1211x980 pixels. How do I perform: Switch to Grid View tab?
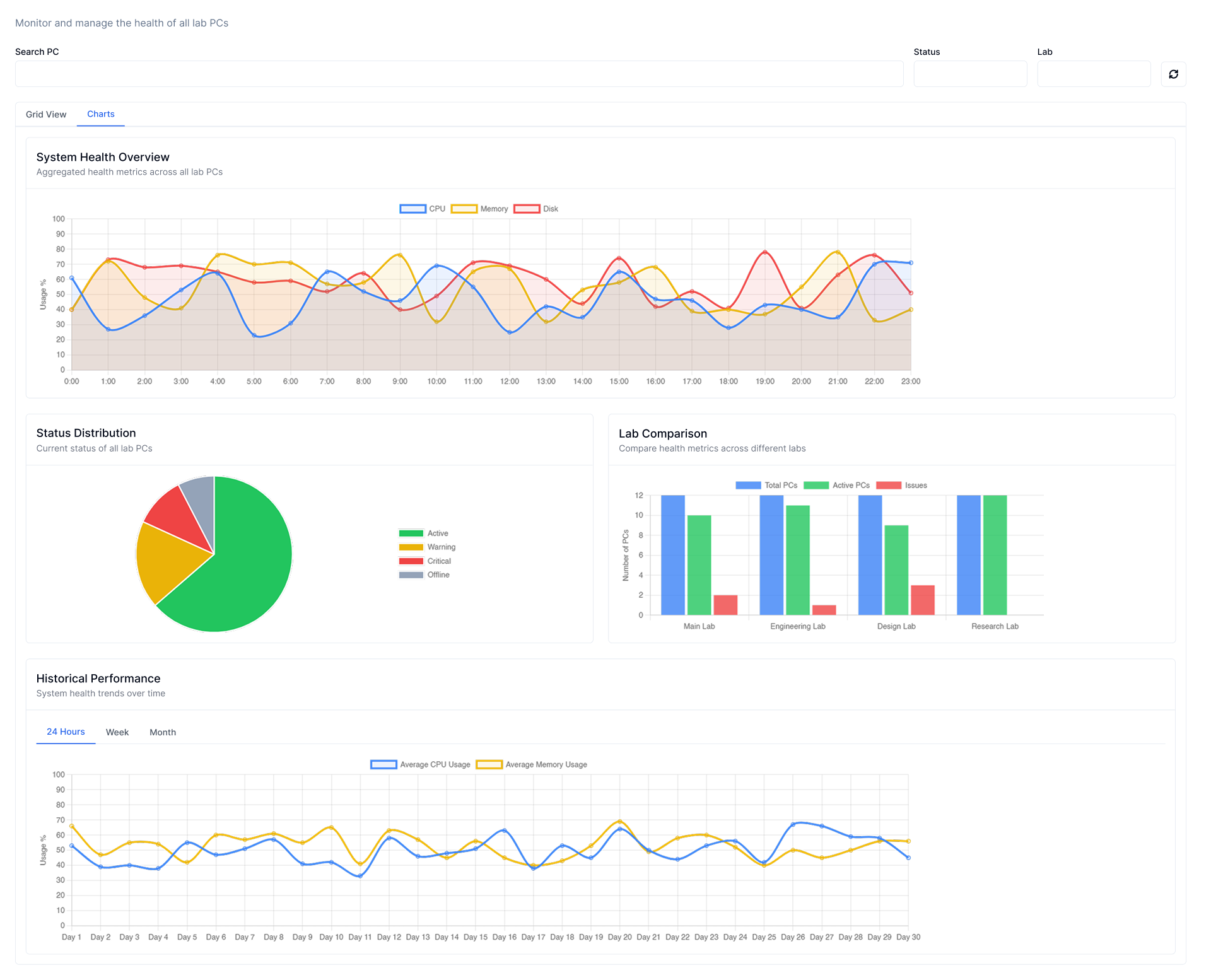point(46,115)
